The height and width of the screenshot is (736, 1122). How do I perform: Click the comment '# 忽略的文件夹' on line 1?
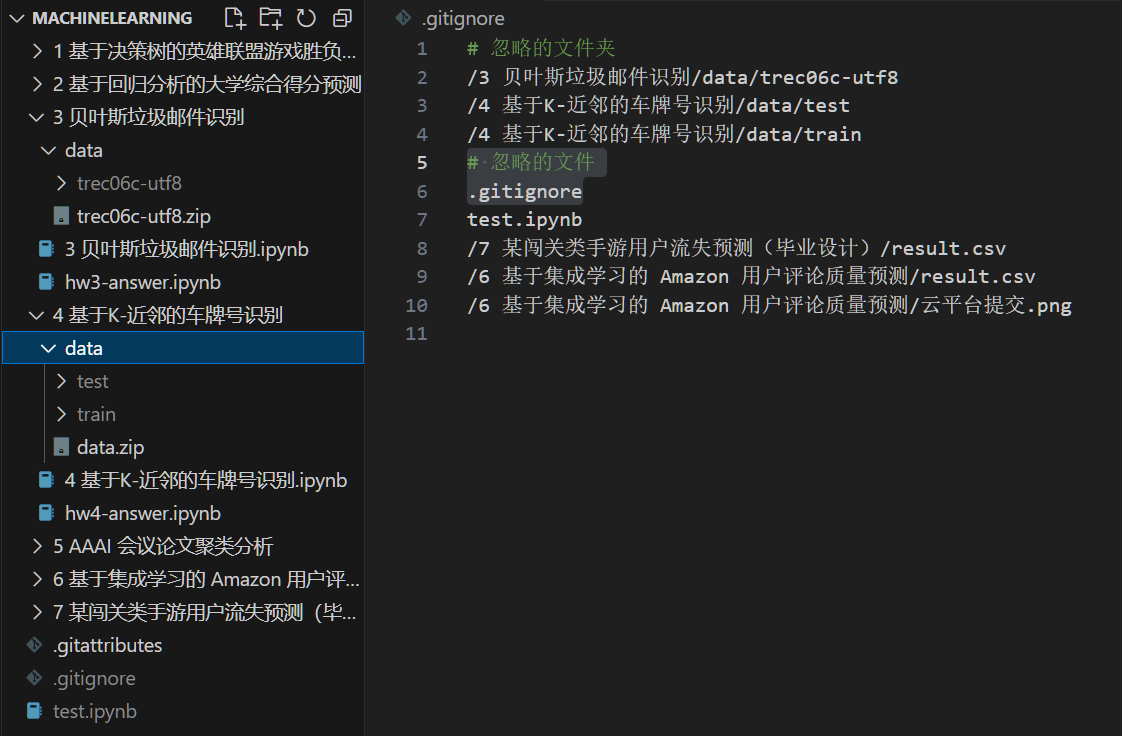pyautogui.click(x=541, y=48)
